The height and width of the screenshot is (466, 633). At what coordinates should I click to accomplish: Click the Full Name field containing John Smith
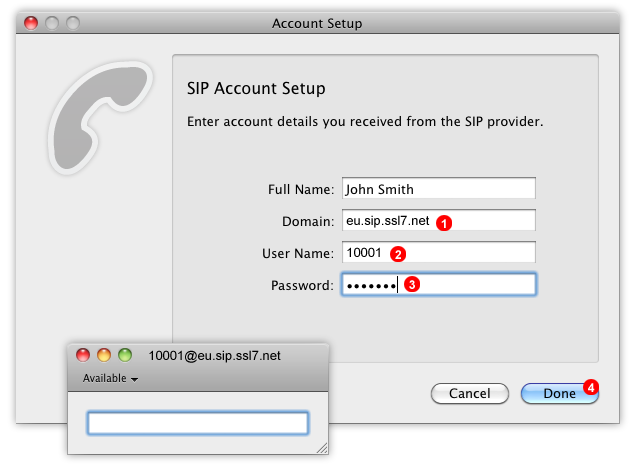[439, 188]
